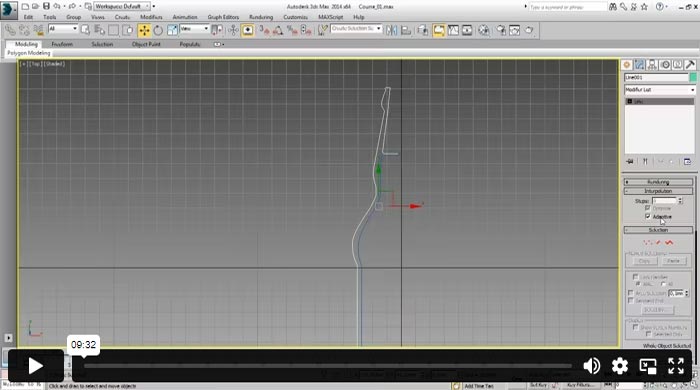Click Use Pivot Point Center icon
700x390 pixels.
click(x=217, y=30)
